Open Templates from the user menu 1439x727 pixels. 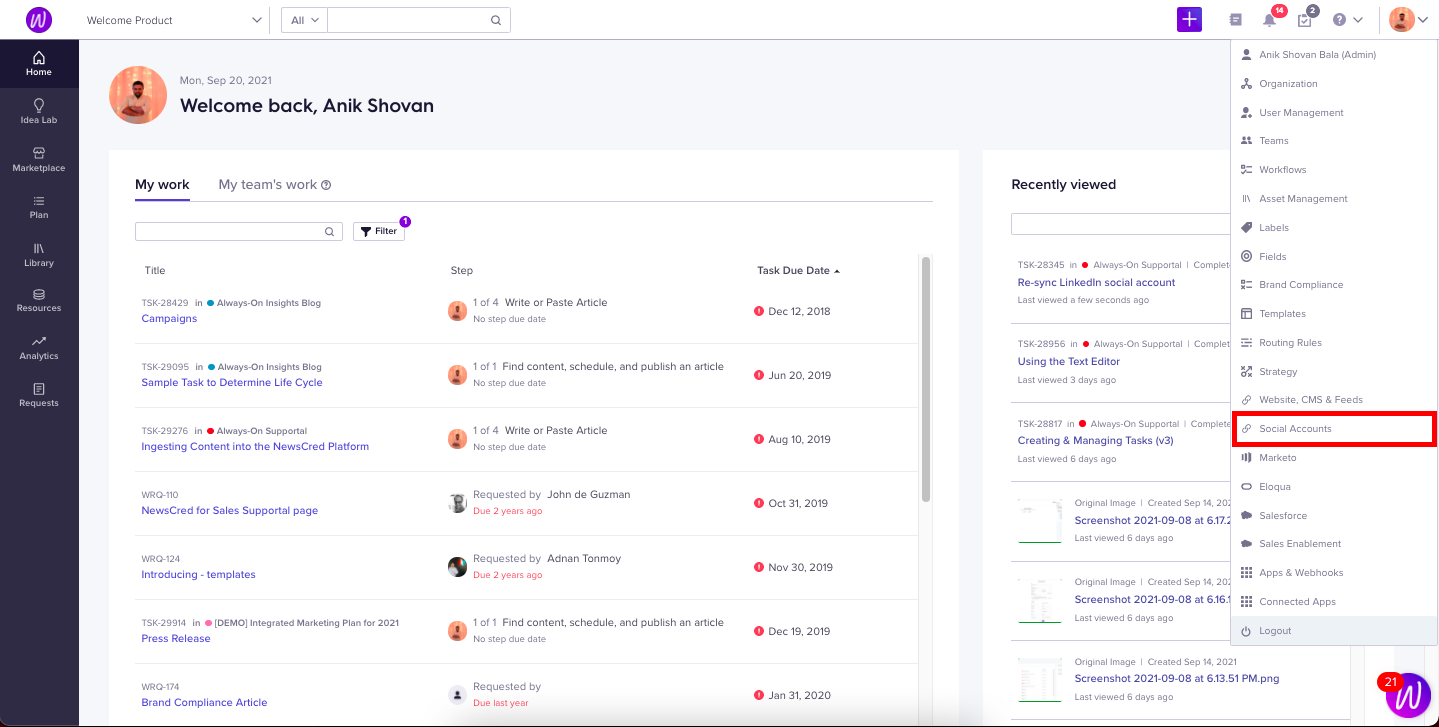(1334, 314)
